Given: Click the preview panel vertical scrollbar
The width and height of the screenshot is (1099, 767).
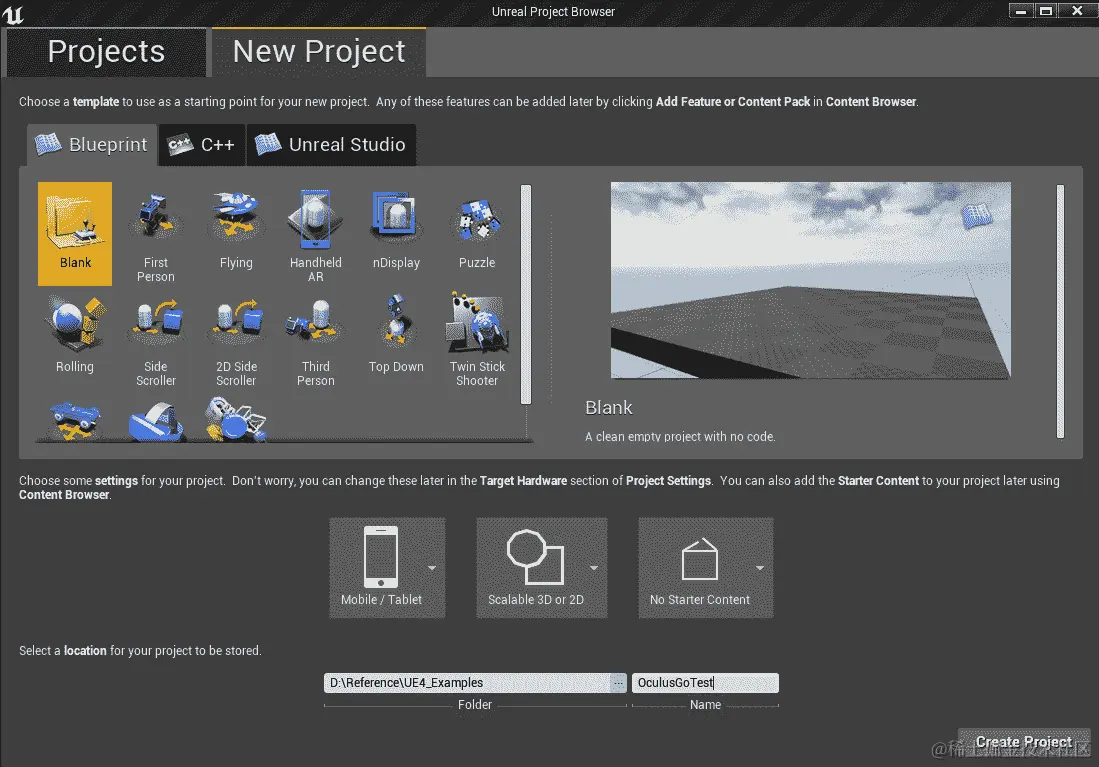Looking at the screenshot, I should point(1060,311).
